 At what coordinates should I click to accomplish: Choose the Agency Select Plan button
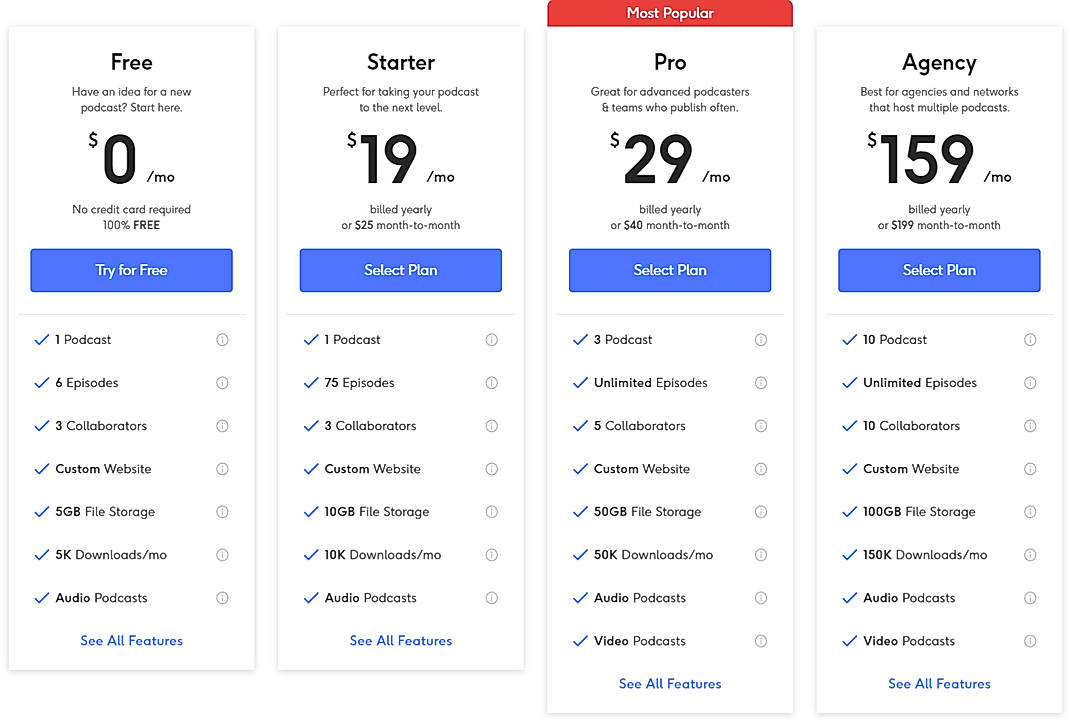tap(938, 270)
